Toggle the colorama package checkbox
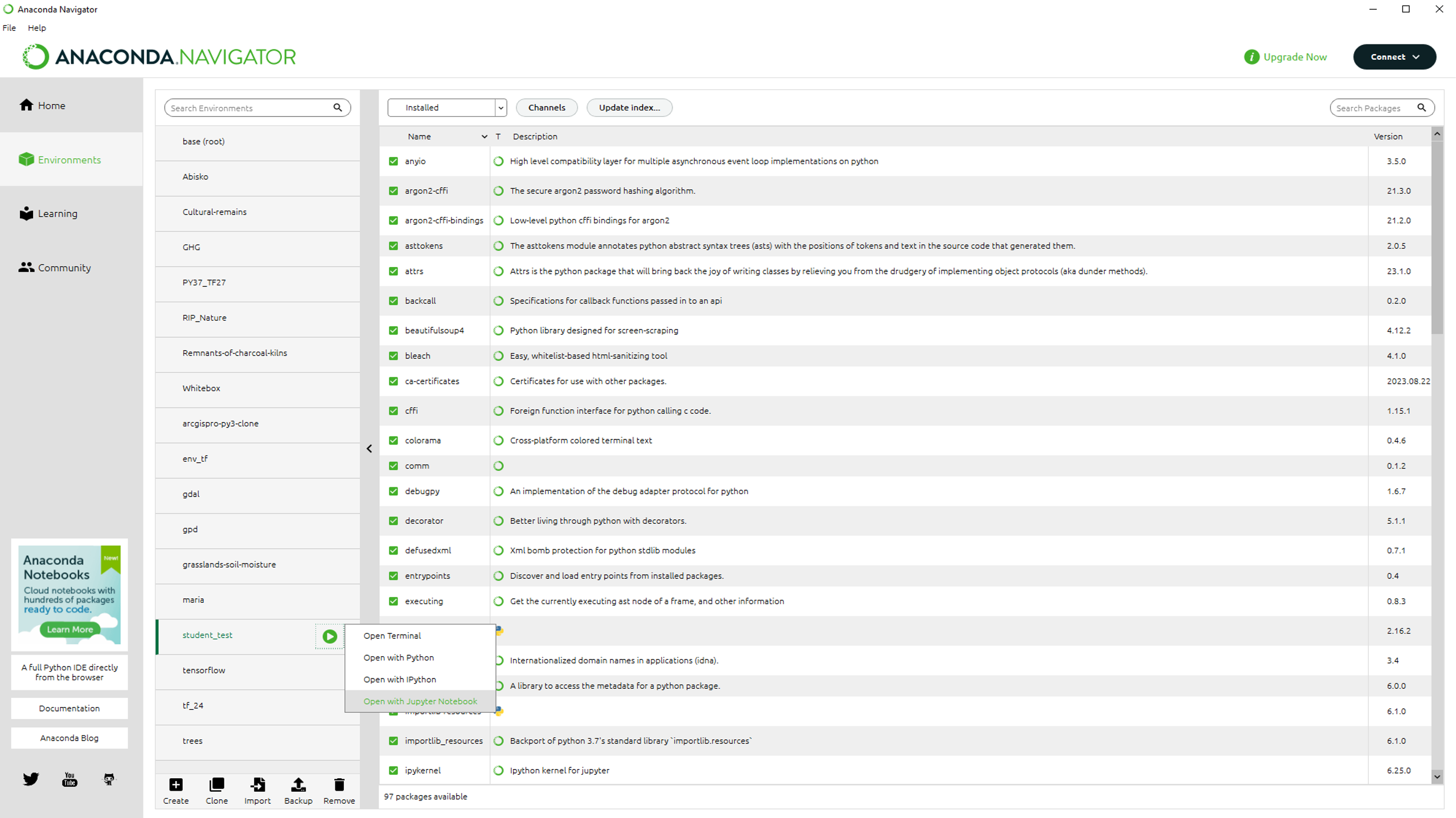1456x818 pixels. pos(393,441)
